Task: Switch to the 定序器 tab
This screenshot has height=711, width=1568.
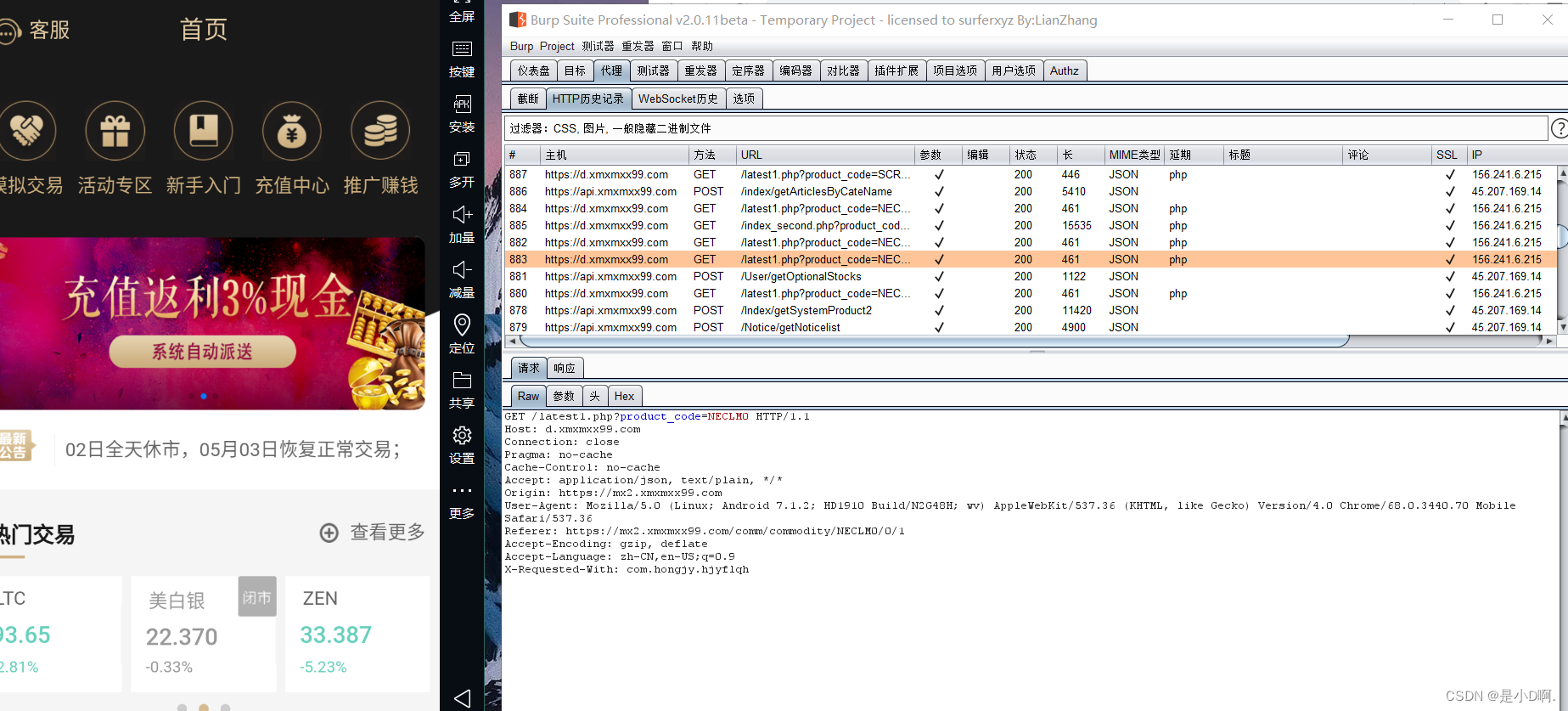Action: point(748,71)
